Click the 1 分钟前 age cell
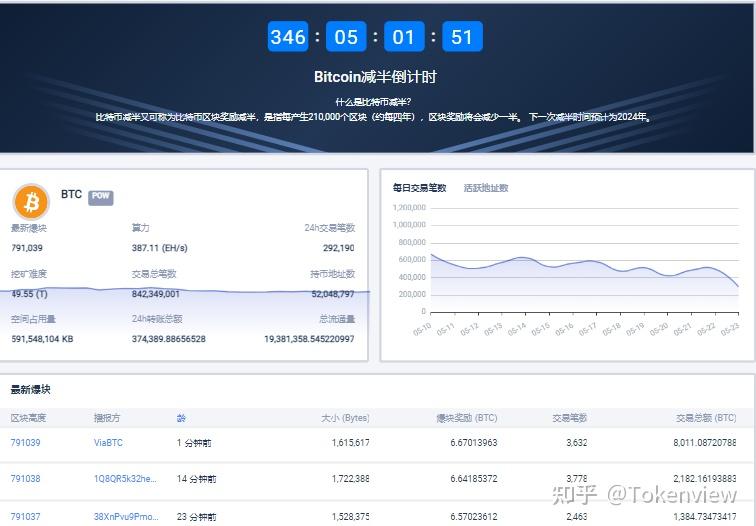This screenshot has height=526, width=756. click(194, 443)
